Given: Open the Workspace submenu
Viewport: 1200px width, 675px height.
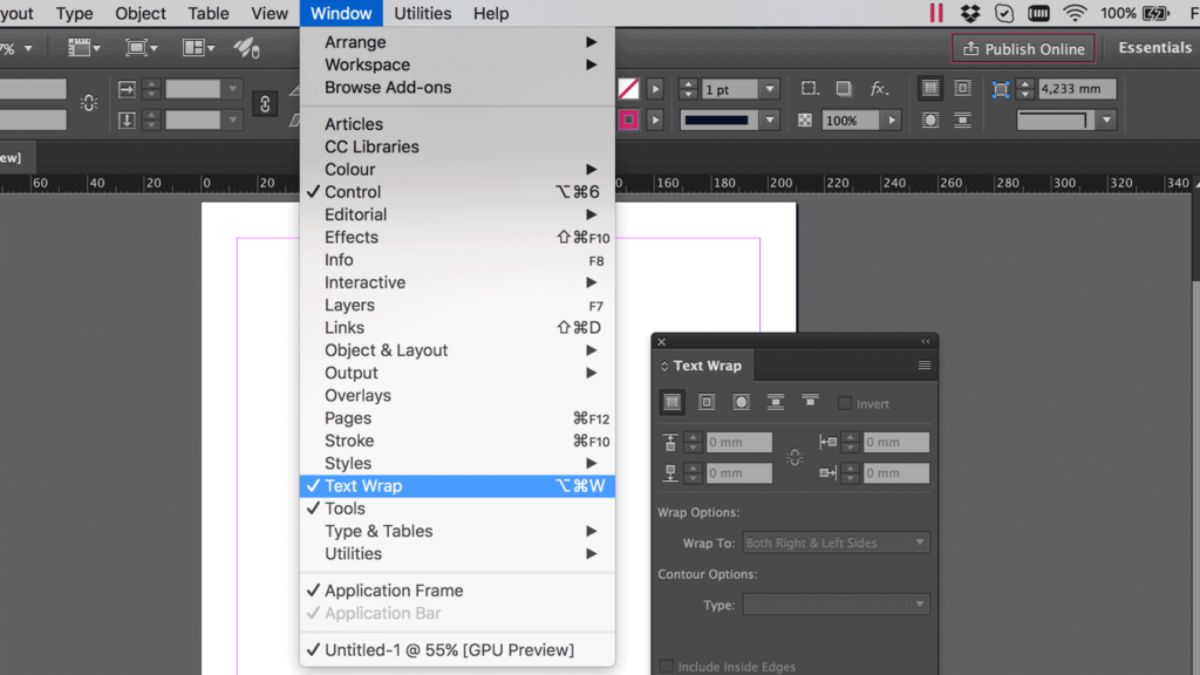Looking at the screenshot, I should coord(457,65).
